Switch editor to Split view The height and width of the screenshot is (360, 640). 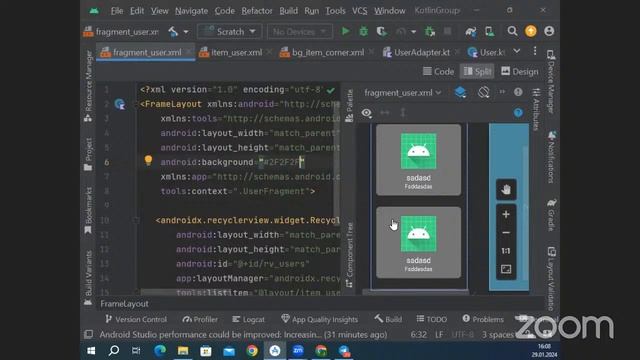click(x=477, y=71)
